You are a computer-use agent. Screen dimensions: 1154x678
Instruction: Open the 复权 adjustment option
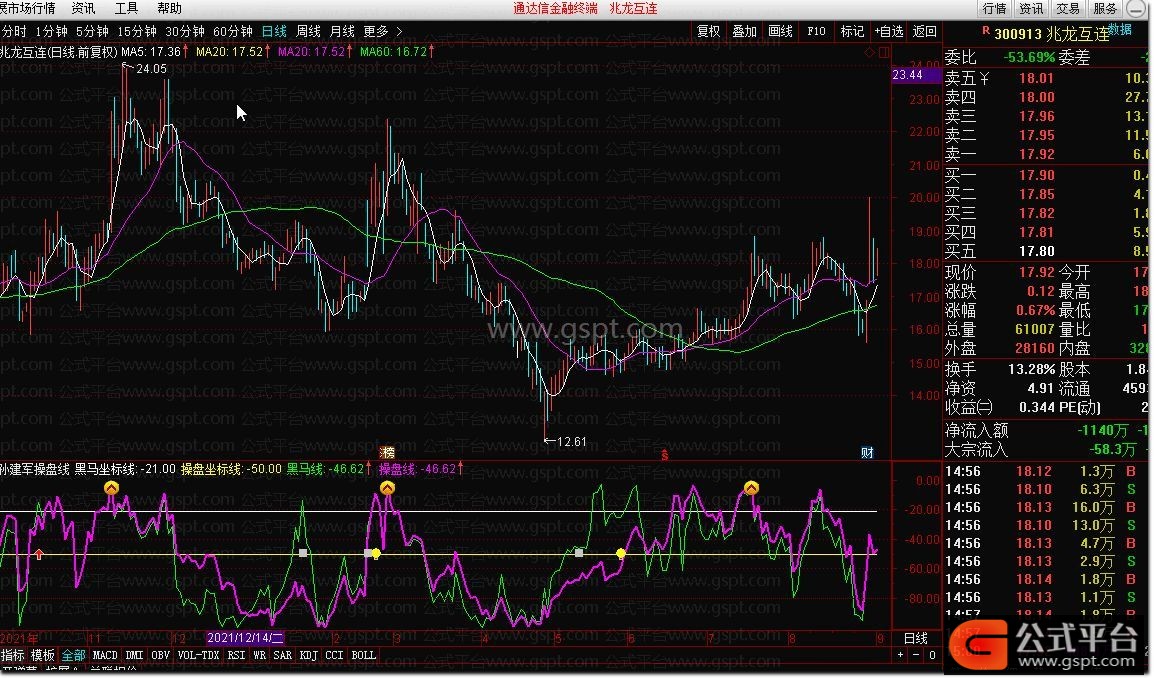coord(708,31)
